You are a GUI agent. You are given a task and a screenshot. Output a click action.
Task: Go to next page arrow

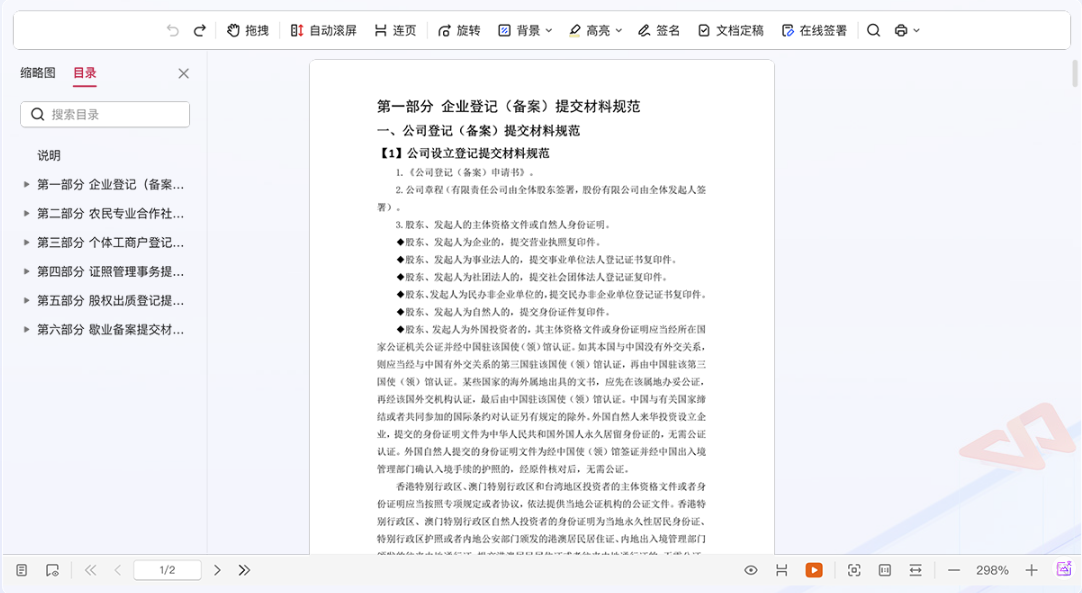(x=217, y=570)
